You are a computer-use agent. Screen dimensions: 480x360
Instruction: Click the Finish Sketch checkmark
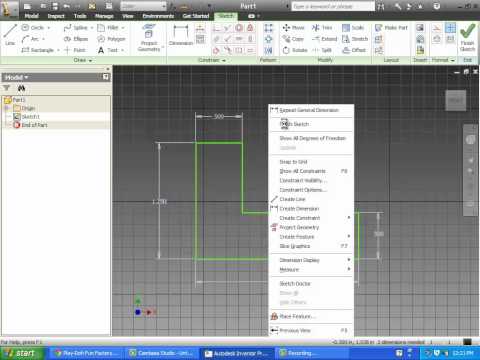pos(467,37)
